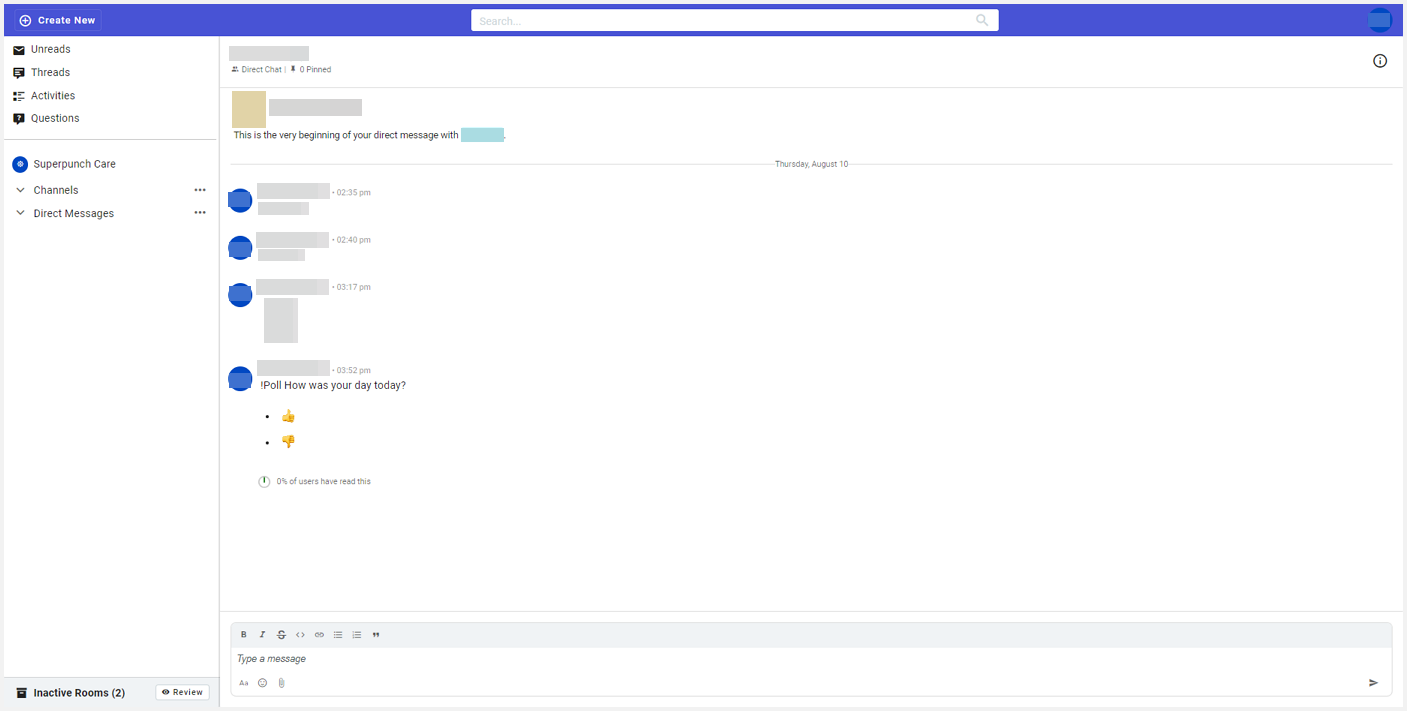The image size is (1407, 711).
Task: Open the Direct Messages options menu
Action: pyautogui.click(x=199, y=212)
